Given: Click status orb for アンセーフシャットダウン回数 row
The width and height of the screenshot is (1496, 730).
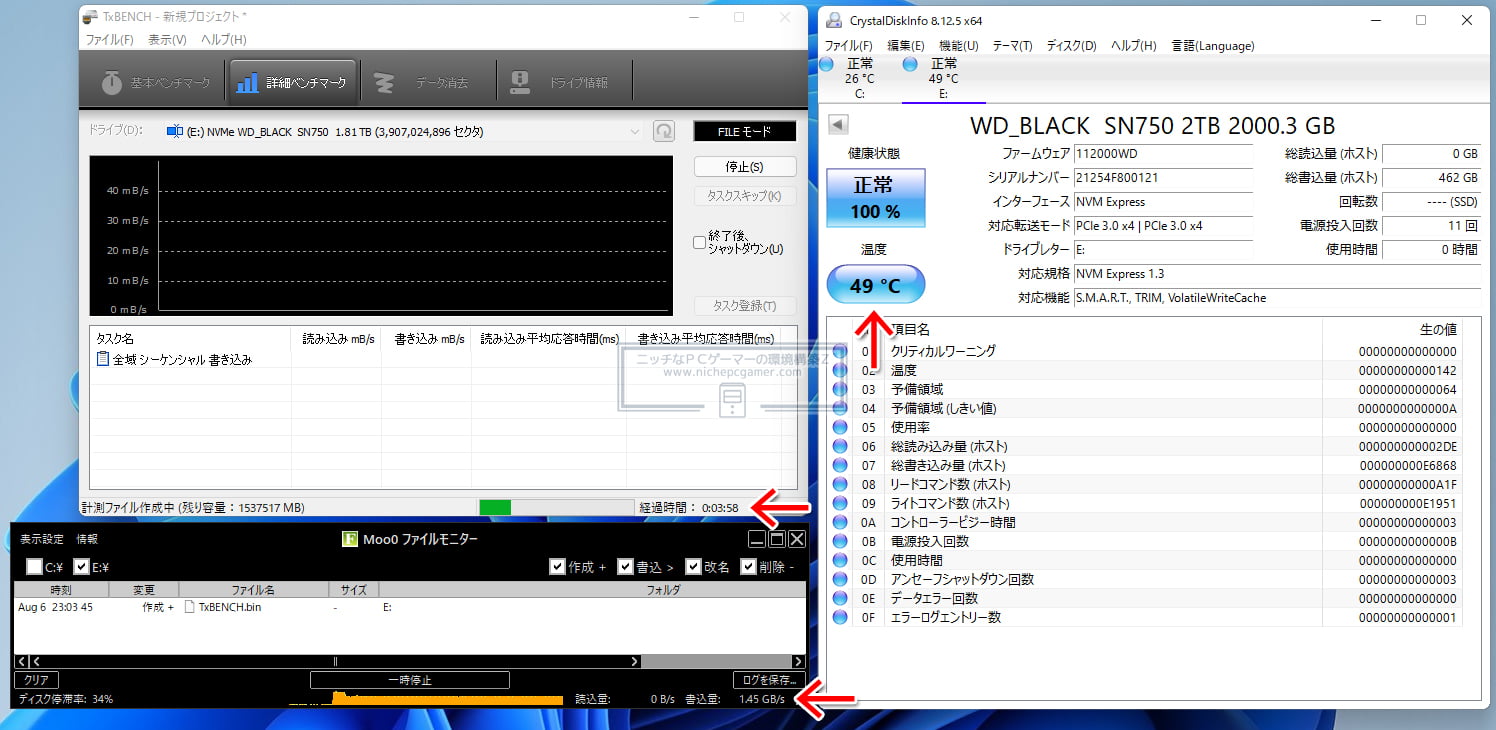Looking at the screenshot, I should (x=840, y=579).
